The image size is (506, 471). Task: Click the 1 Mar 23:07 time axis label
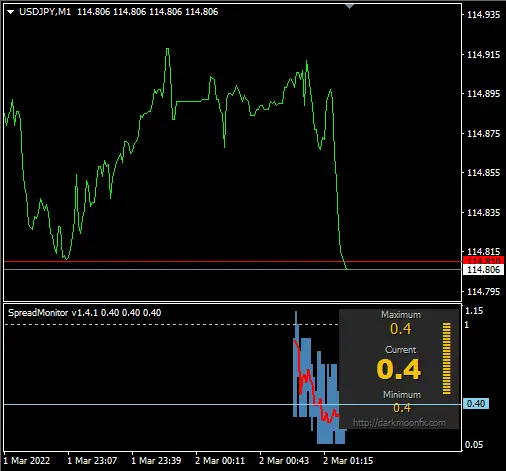point(92,461)
